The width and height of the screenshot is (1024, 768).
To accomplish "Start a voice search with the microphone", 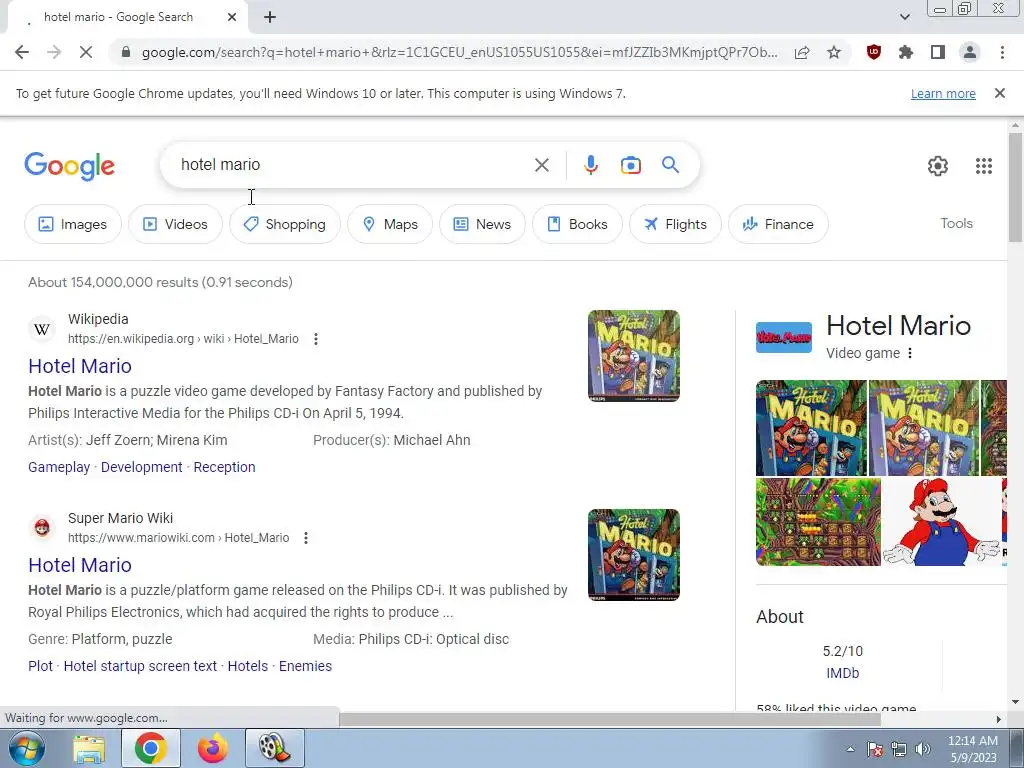I will click(590, 165).
